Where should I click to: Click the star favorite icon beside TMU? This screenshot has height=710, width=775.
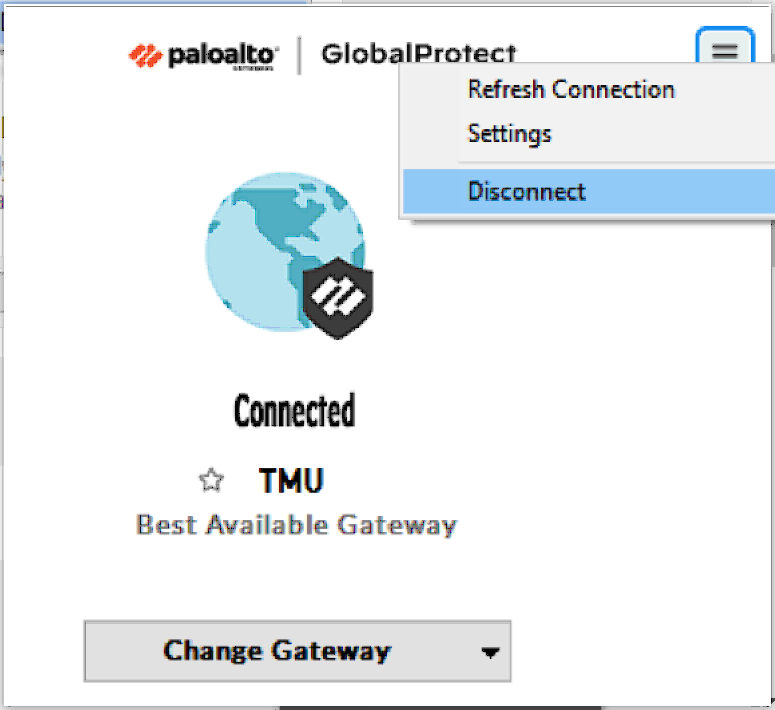tap(211, 480)
